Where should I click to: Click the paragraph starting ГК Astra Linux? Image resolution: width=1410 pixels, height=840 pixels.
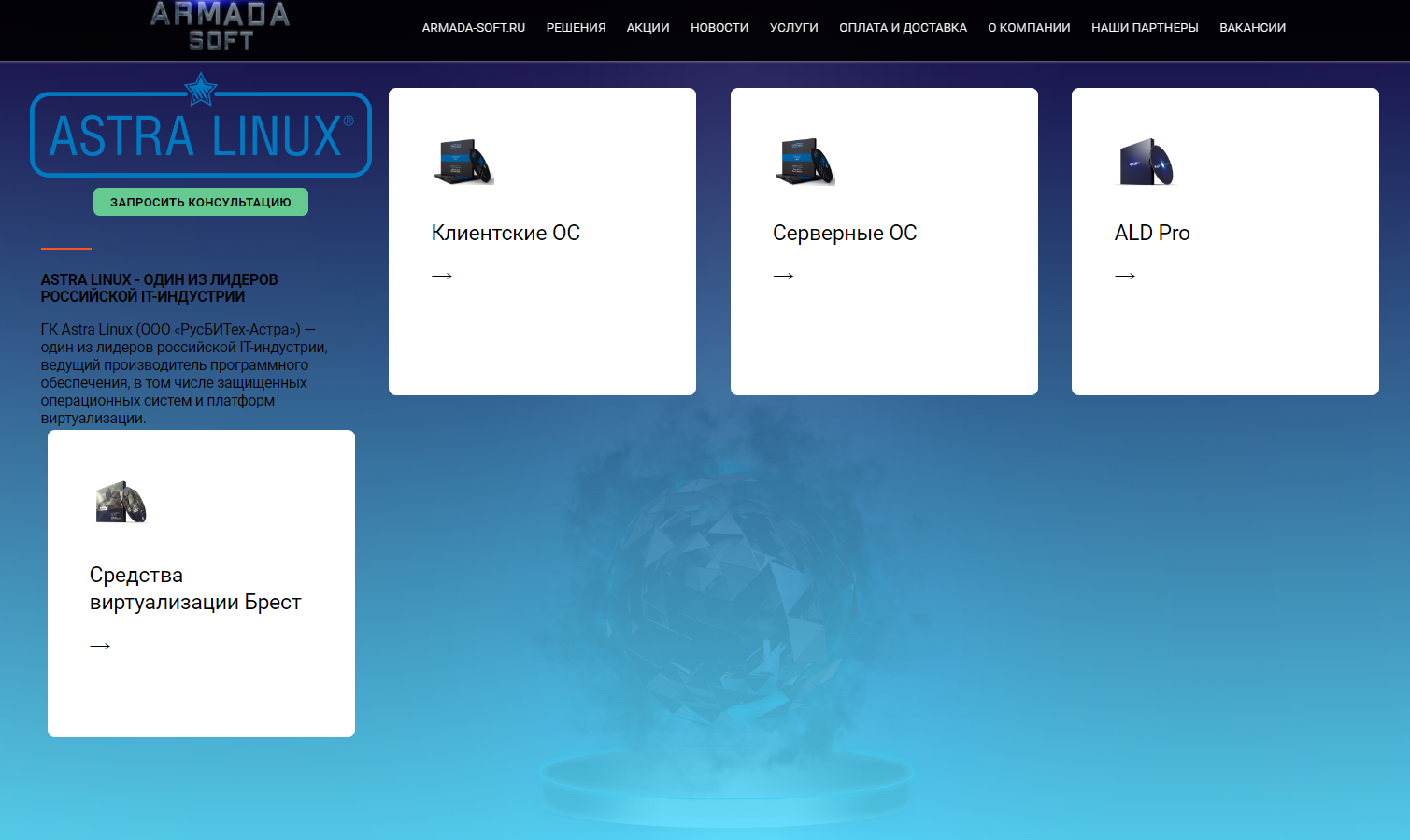pos(184,374)
